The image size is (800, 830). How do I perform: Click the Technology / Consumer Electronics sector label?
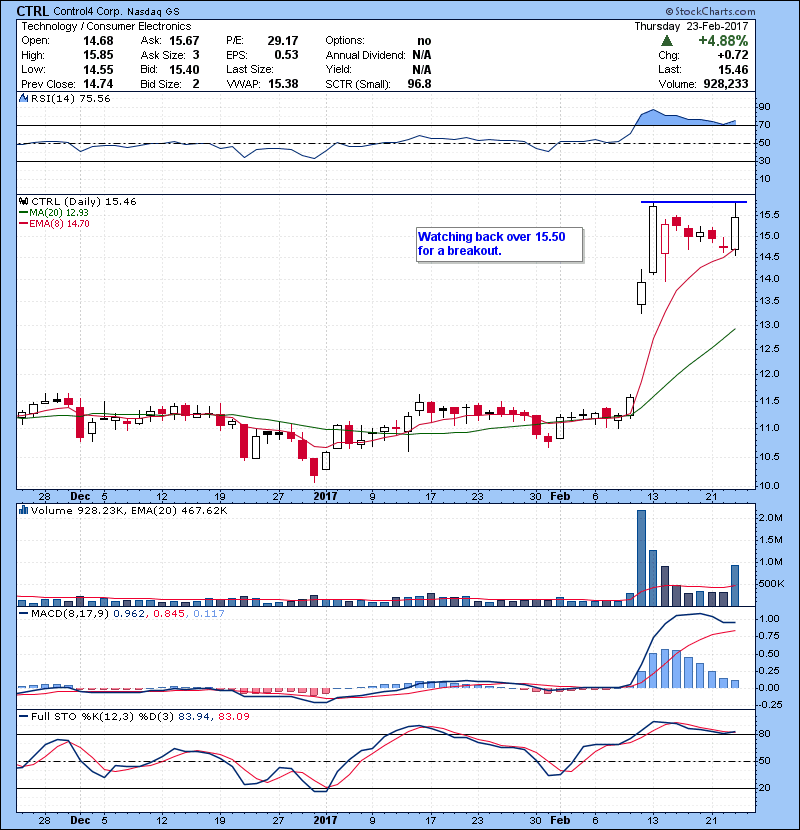[x=106, y=26]
